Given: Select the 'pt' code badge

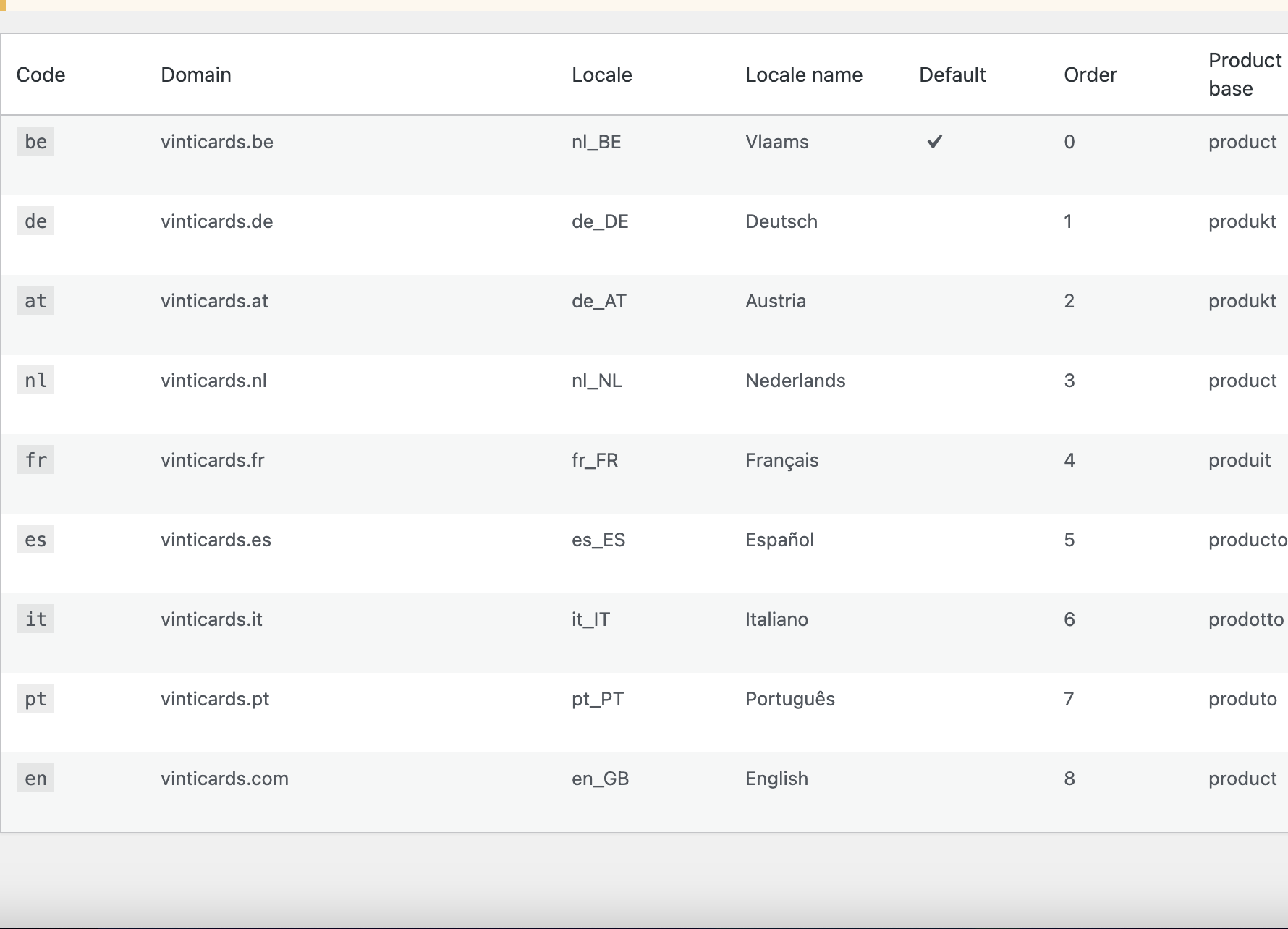Looking at the screenshot, I should tap(35, 699).
